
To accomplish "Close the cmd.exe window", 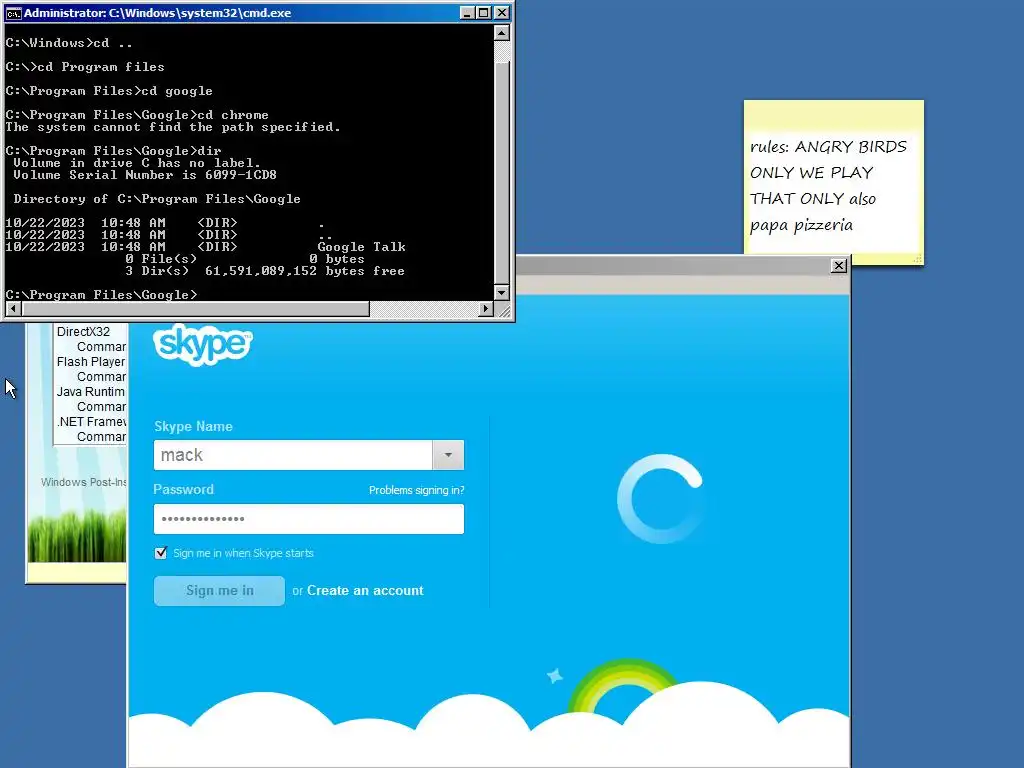I will click(x=502, y=13).
